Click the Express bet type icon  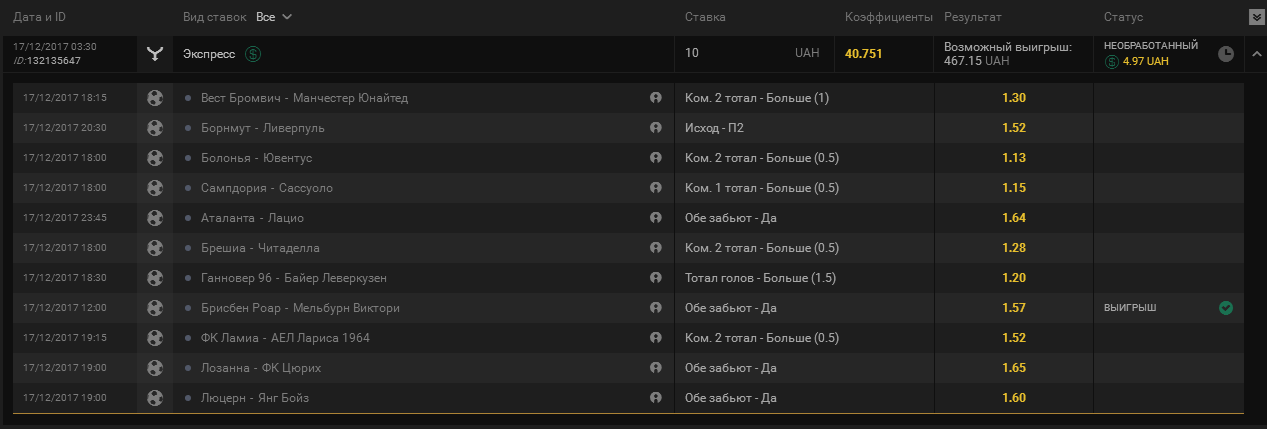pos(153,54)
